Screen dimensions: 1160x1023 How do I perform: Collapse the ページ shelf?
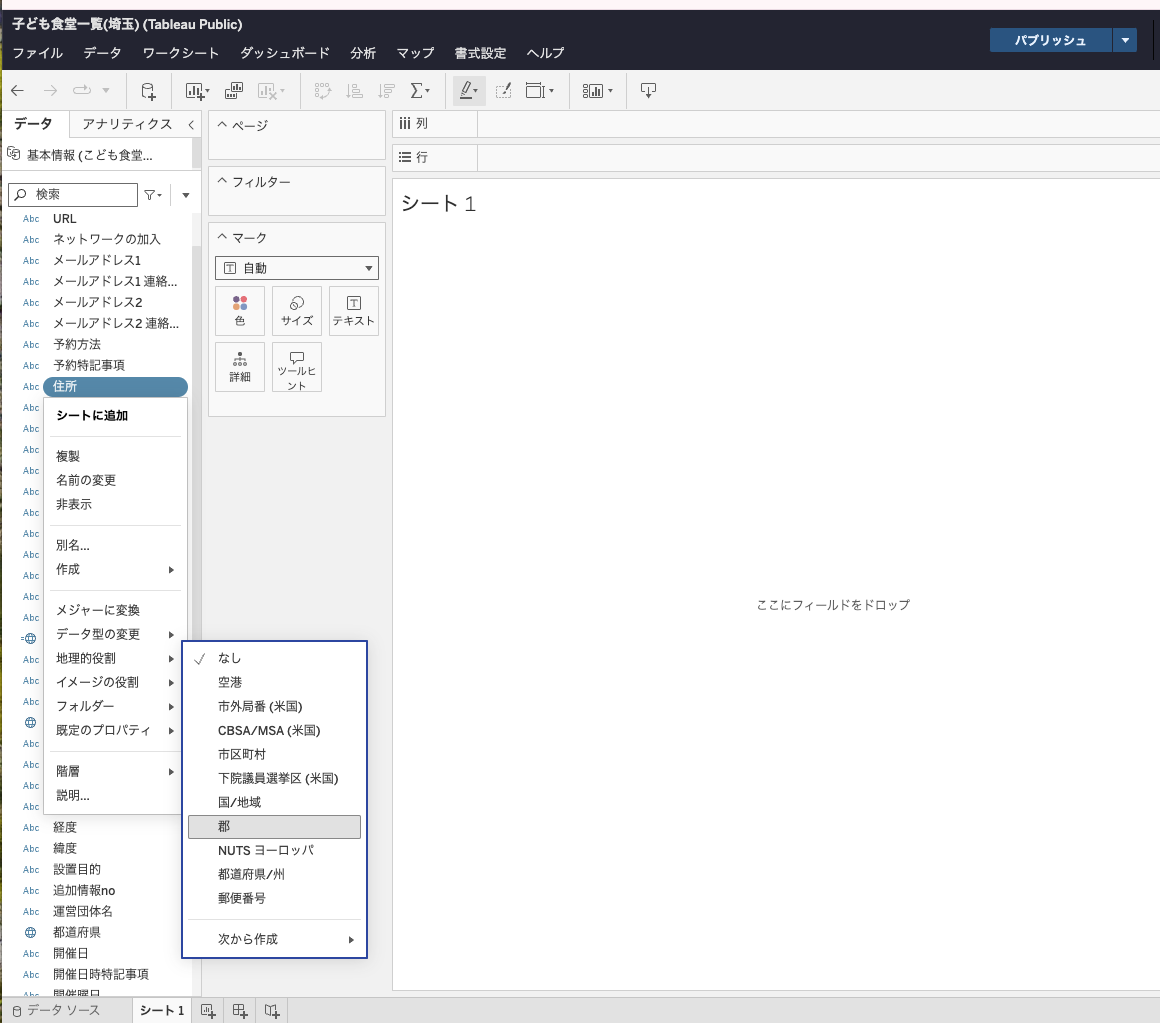point(222,125)
